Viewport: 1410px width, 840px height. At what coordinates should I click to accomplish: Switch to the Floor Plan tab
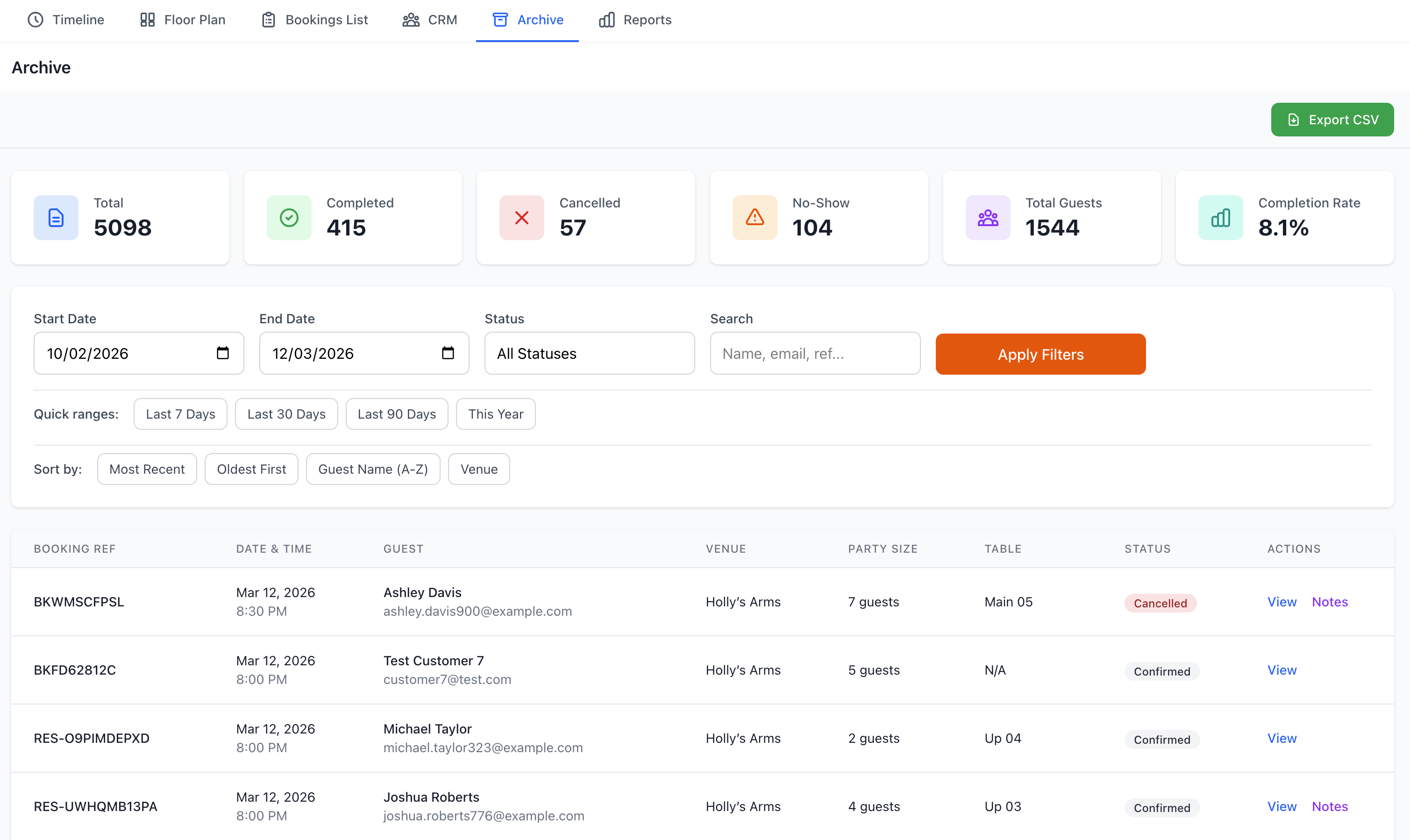click(x=182, y=20)
